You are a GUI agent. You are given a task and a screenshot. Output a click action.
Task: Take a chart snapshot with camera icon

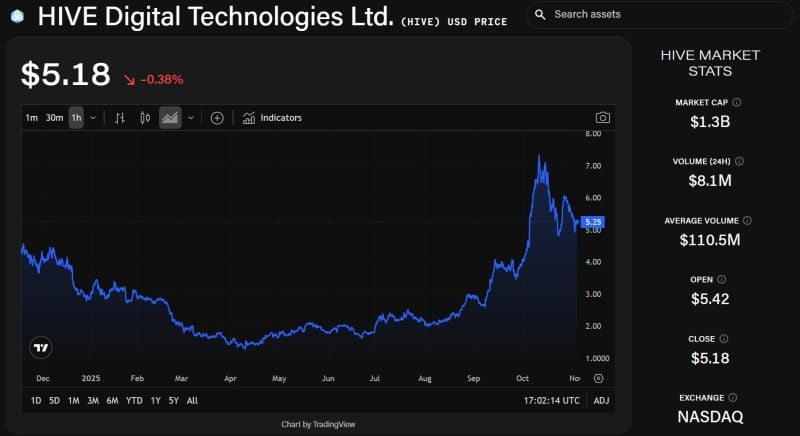coord(602,118)
